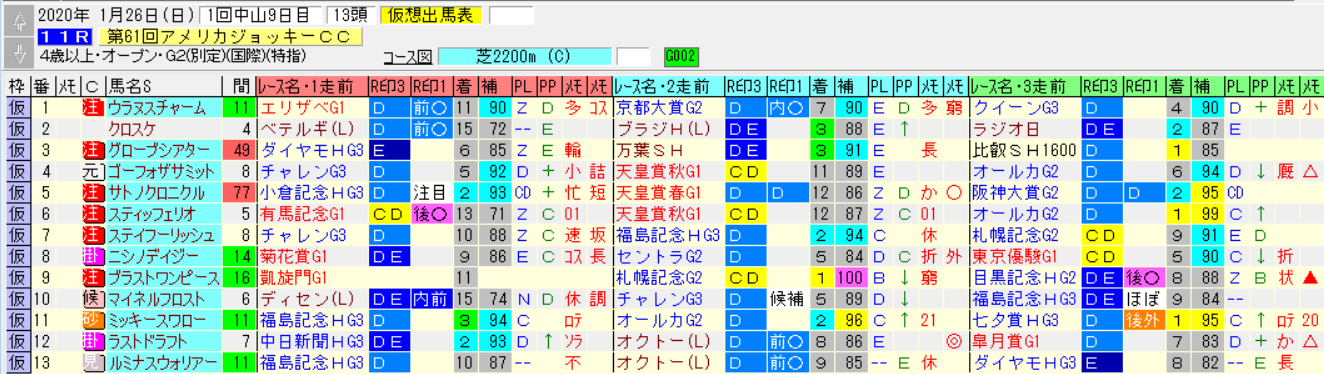Screen dimensions: 1324x374
Task: Click the red interval value 77
Action: coord(239,192)
